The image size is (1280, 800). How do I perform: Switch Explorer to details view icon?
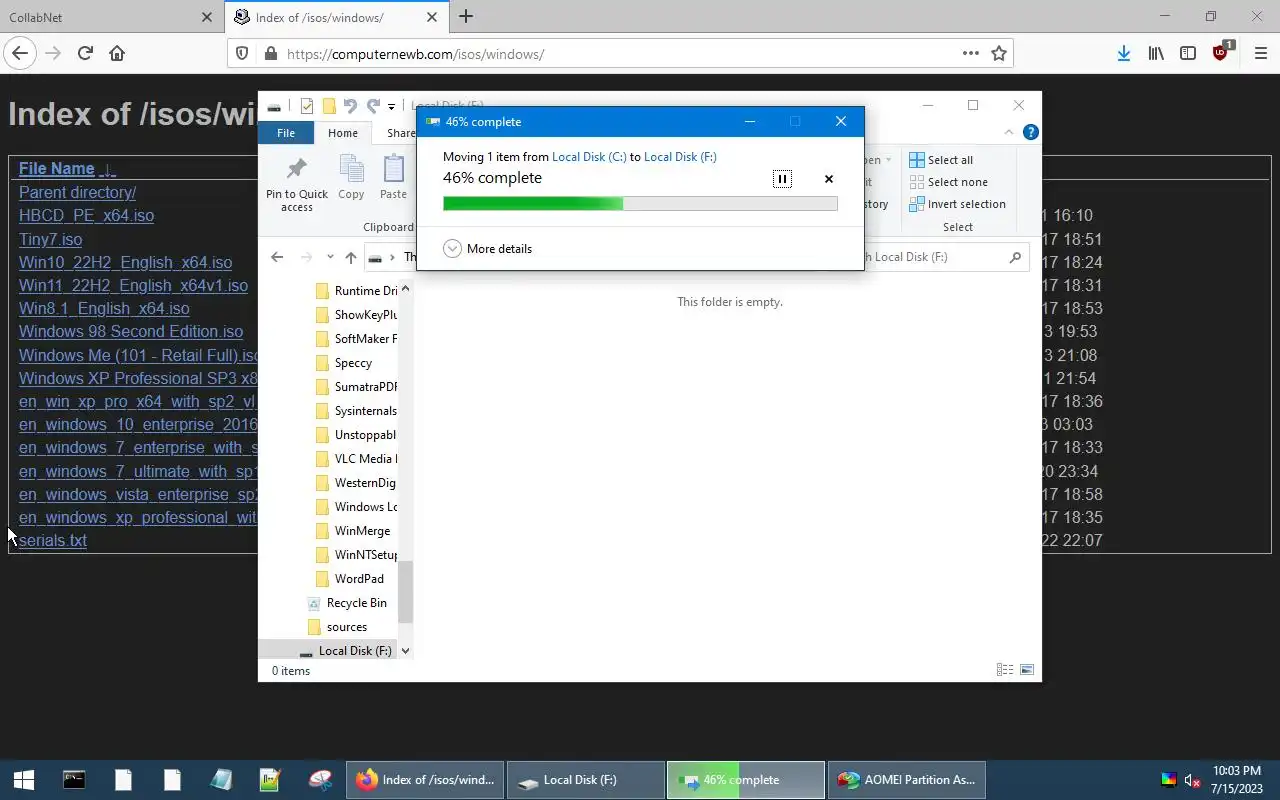pyautogui.click(x=1005, y=670)
